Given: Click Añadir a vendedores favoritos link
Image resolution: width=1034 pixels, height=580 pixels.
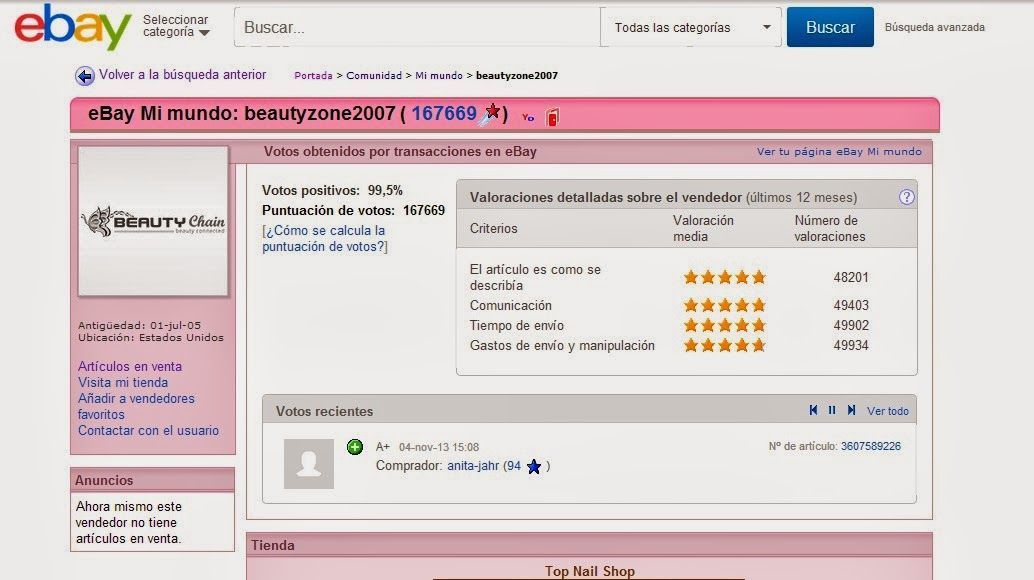Looking at the screenshot, I should 136,406.
